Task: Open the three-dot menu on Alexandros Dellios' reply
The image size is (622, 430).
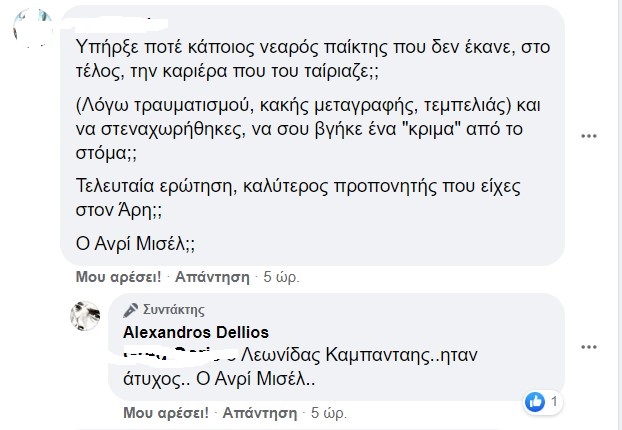Action: [589, 347]
